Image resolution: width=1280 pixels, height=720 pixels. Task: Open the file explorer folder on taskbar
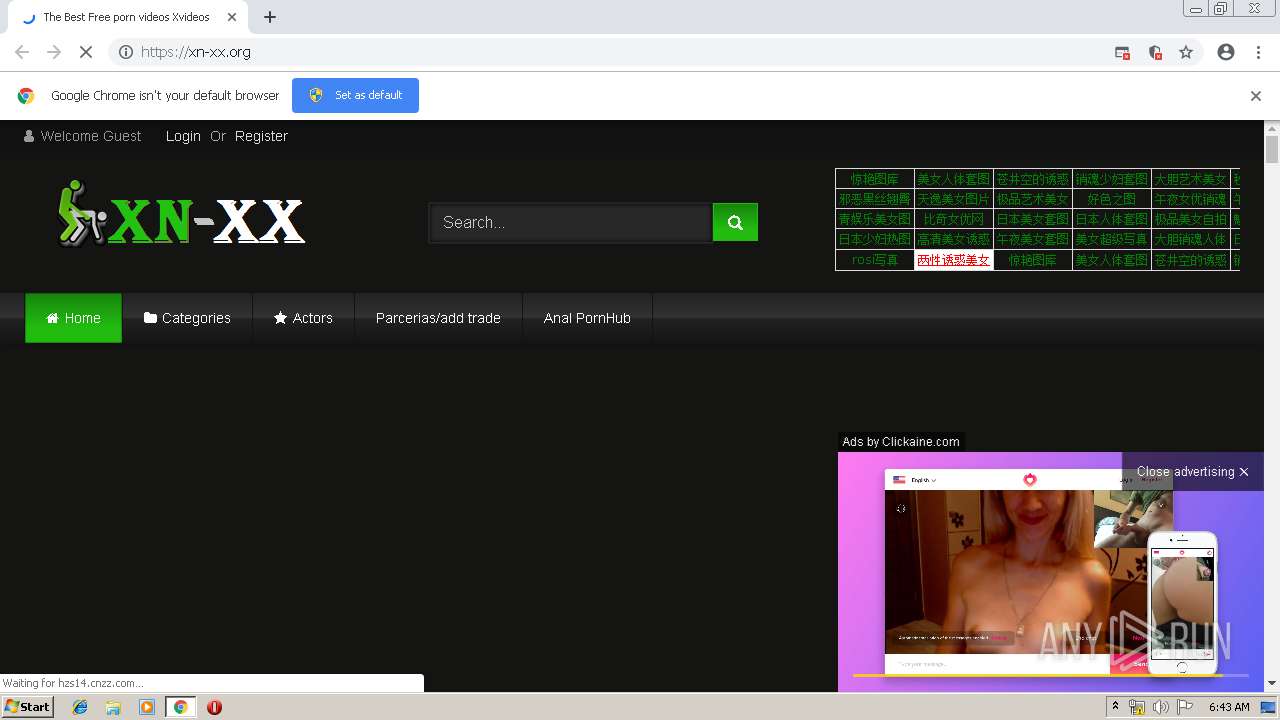pyautogui.click(x=113, y=707)
